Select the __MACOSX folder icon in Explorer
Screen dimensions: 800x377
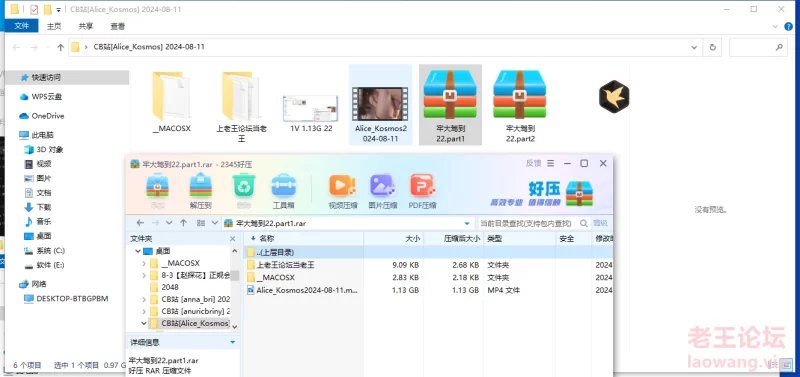point(171,103)
